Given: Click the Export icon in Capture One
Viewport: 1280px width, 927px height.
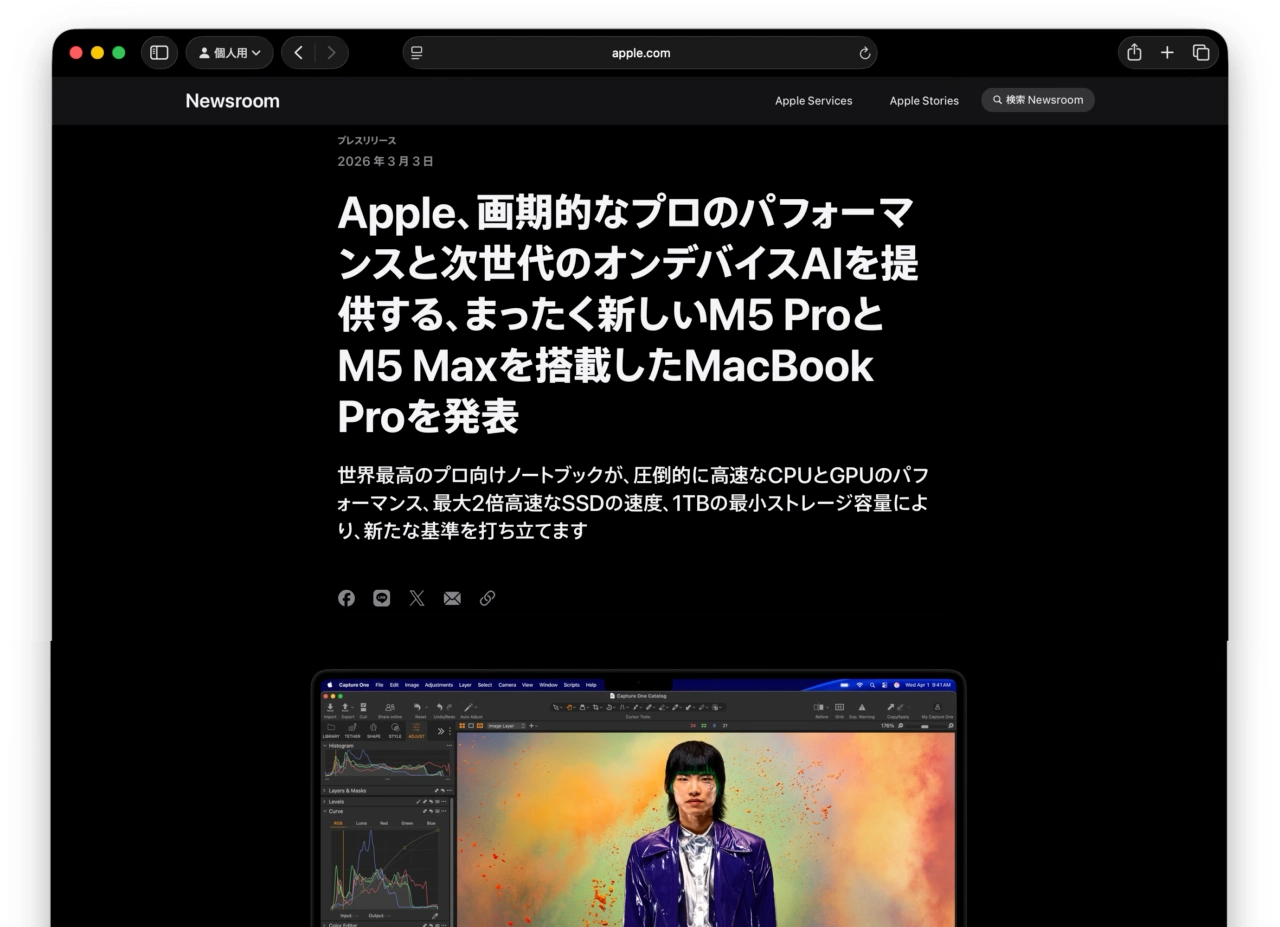Looking at the screenshot, I should pyautogui.click(x=345, y=706).
